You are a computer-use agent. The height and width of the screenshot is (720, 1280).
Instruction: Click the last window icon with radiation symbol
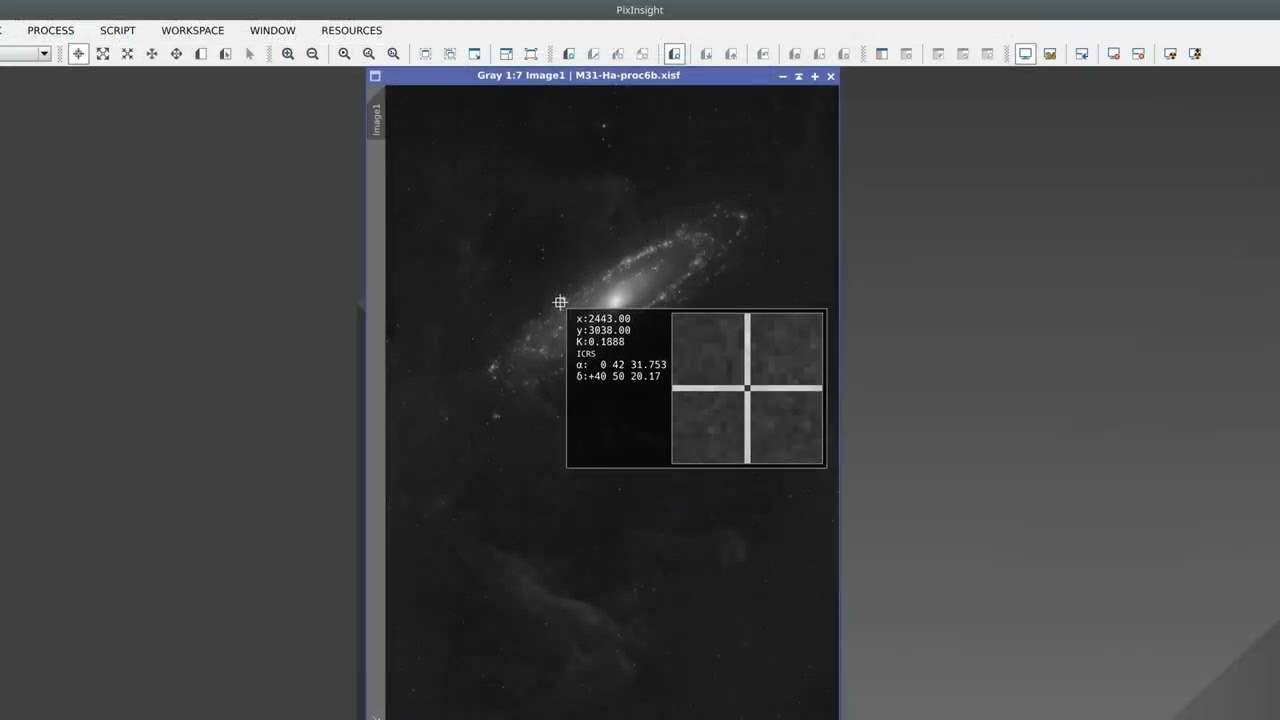[x=1195, y=54]
